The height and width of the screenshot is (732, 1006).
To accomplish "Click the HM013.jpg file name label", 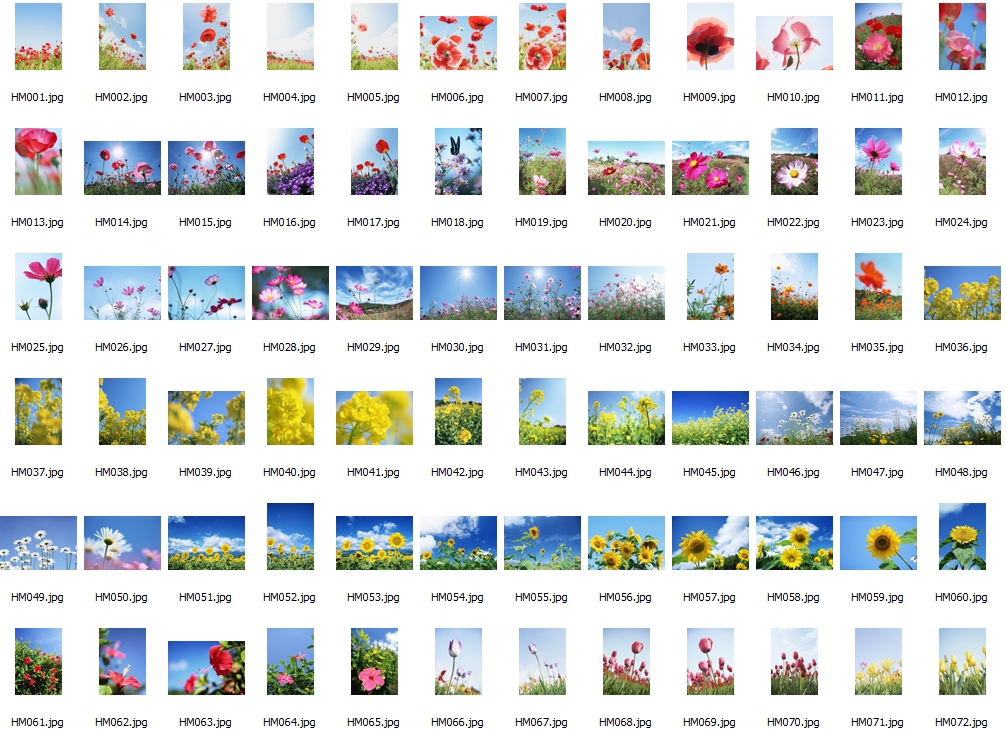I will click(37, 222).
